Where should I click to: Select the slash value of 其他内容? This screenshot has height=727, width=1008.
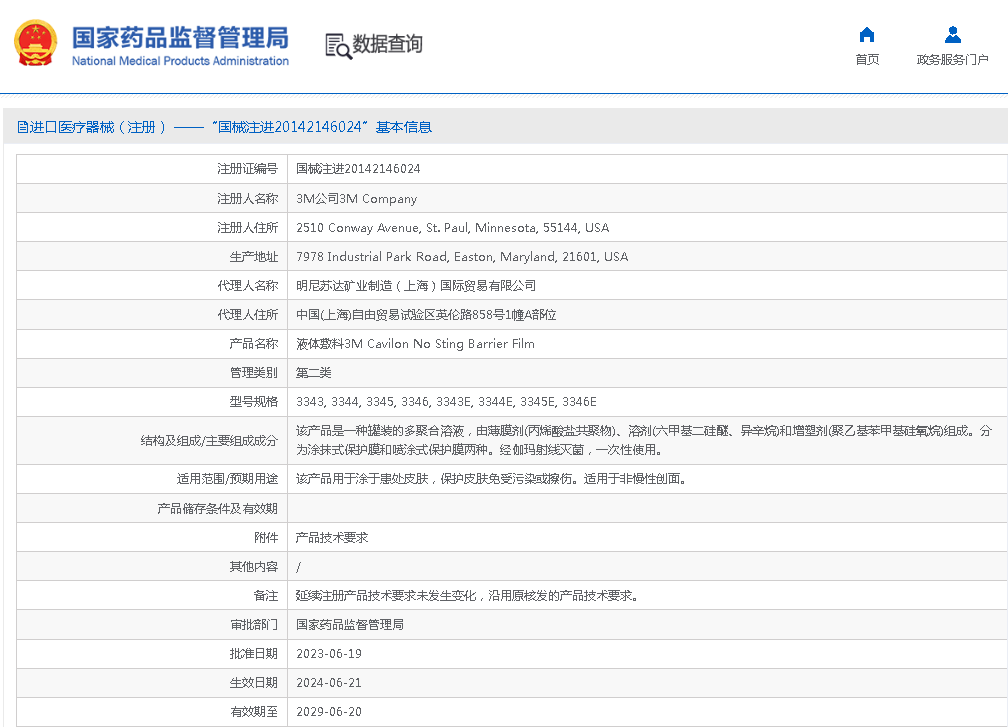(x=298, y=567)
